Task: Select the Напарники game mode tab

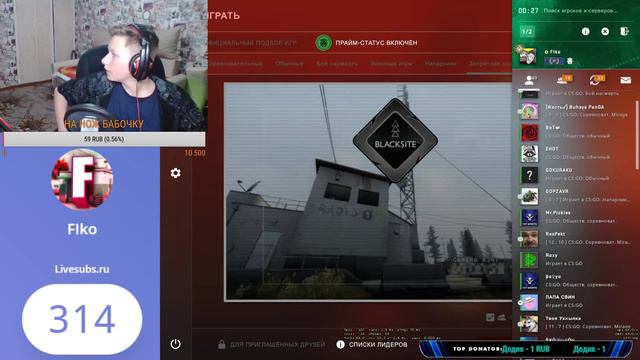Action: [440, 64]
